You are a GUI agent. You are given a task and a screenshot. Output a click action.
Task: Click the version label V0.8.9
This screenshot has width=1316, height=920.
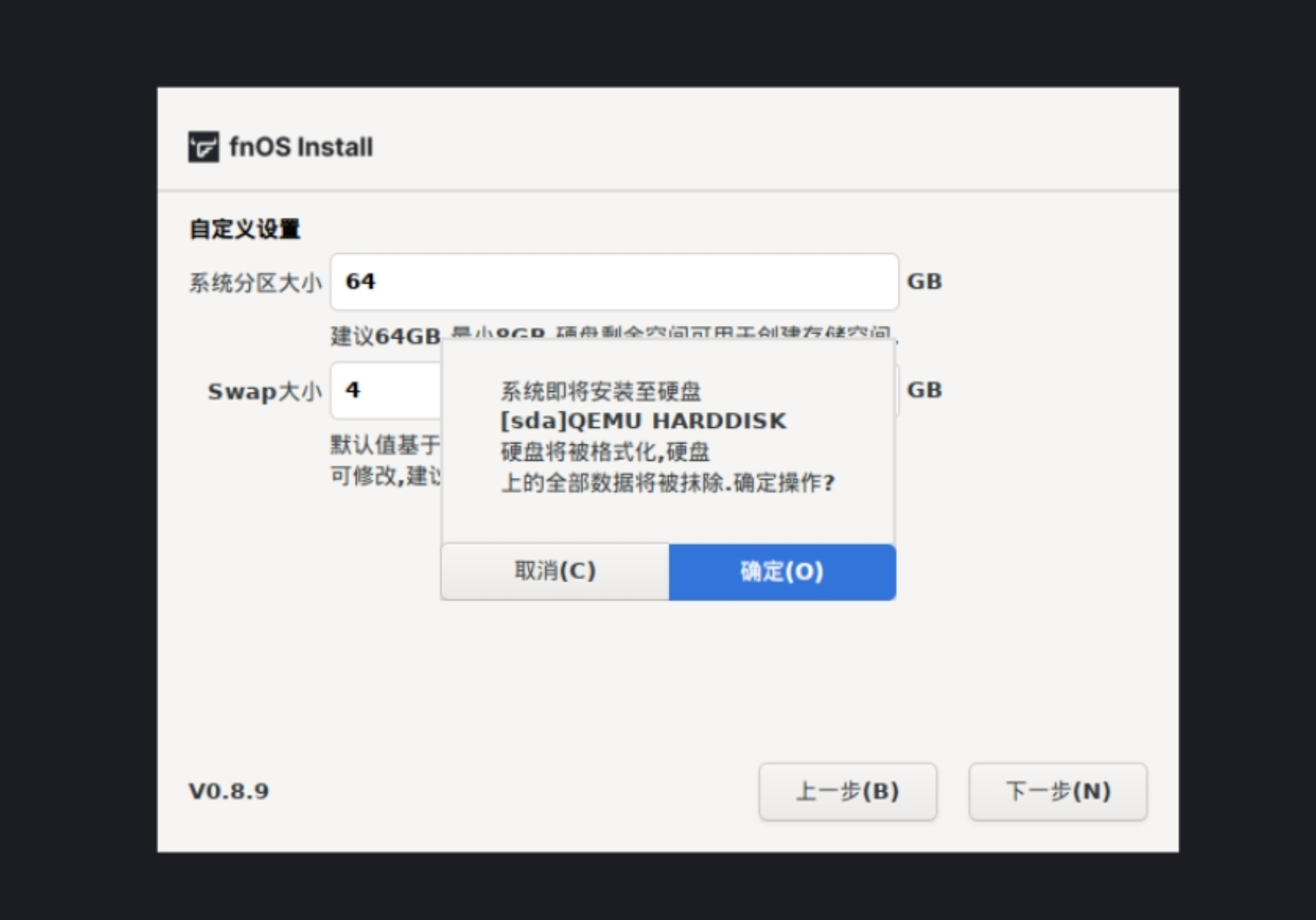228,791
